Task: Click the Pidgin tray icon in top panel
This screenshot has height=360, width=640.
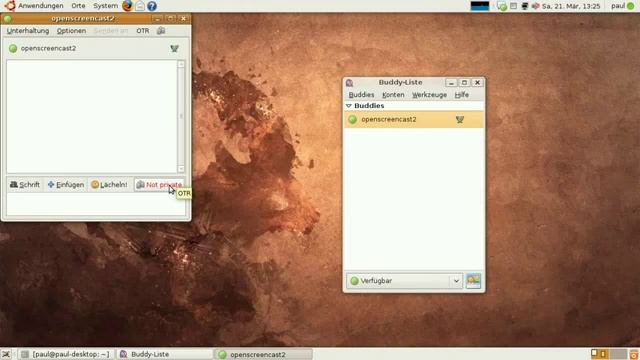Action: [502, 6]
